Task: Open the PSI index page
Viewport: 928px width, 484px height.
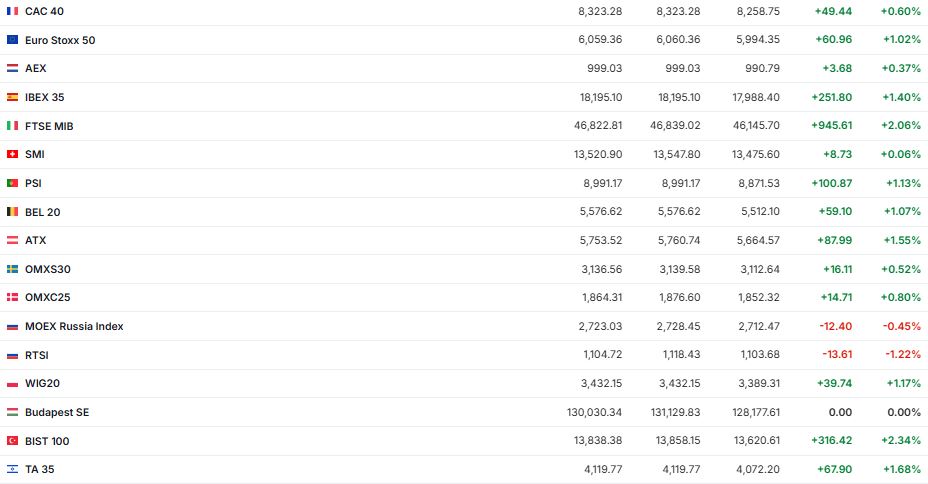Action: coord(33,183)
